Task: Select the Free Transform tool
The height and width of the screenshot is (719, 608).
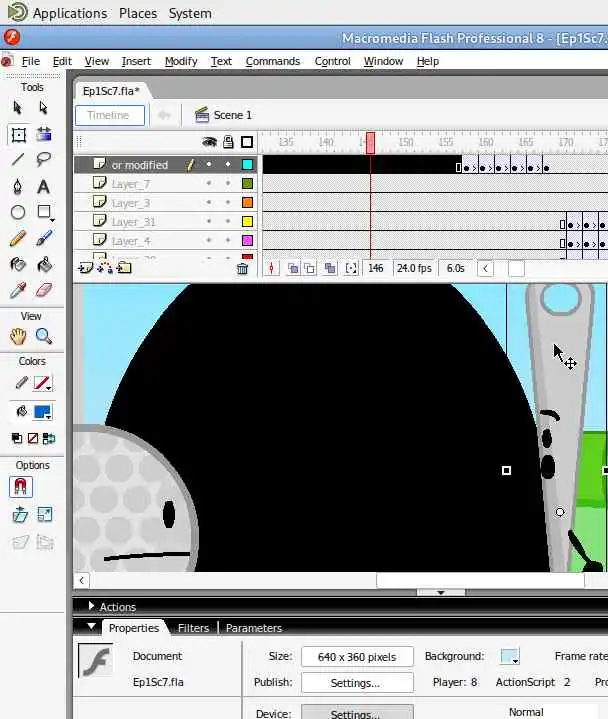Action: coord(18,135)
